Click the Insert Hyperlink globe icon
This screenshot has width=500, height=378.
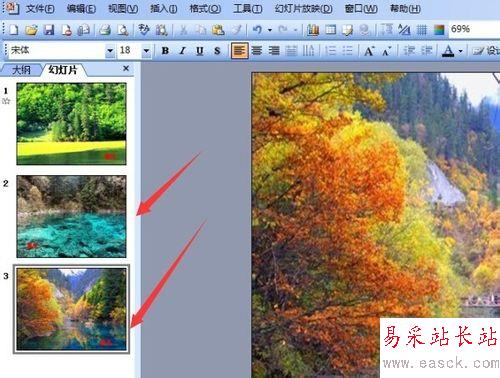(365, 30)
